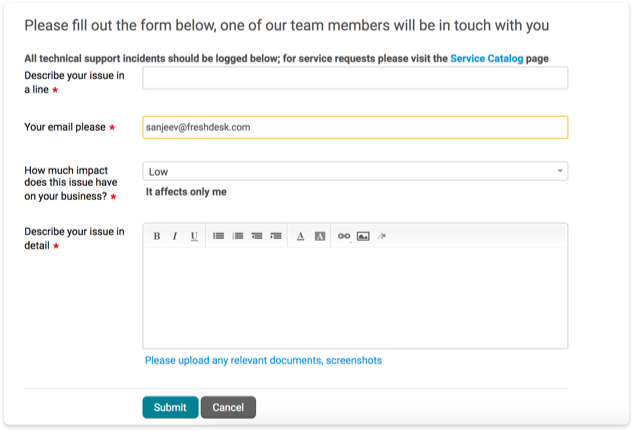Viewport: 633px width, 431px height.
Task: Click inside the issue detail text area
Action: tap(355, 297)
